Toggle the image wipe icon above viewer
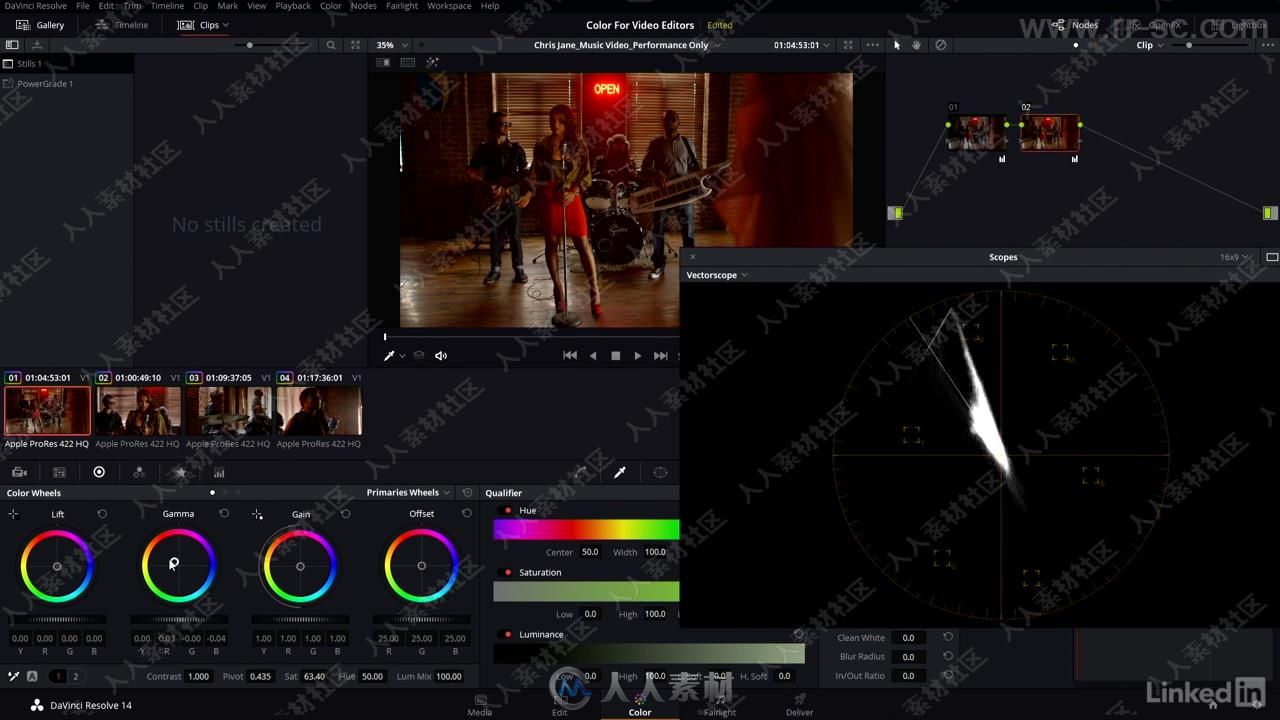Image resolution: width=1280 pixels, height=720 pixels. (x=383, y=62)
